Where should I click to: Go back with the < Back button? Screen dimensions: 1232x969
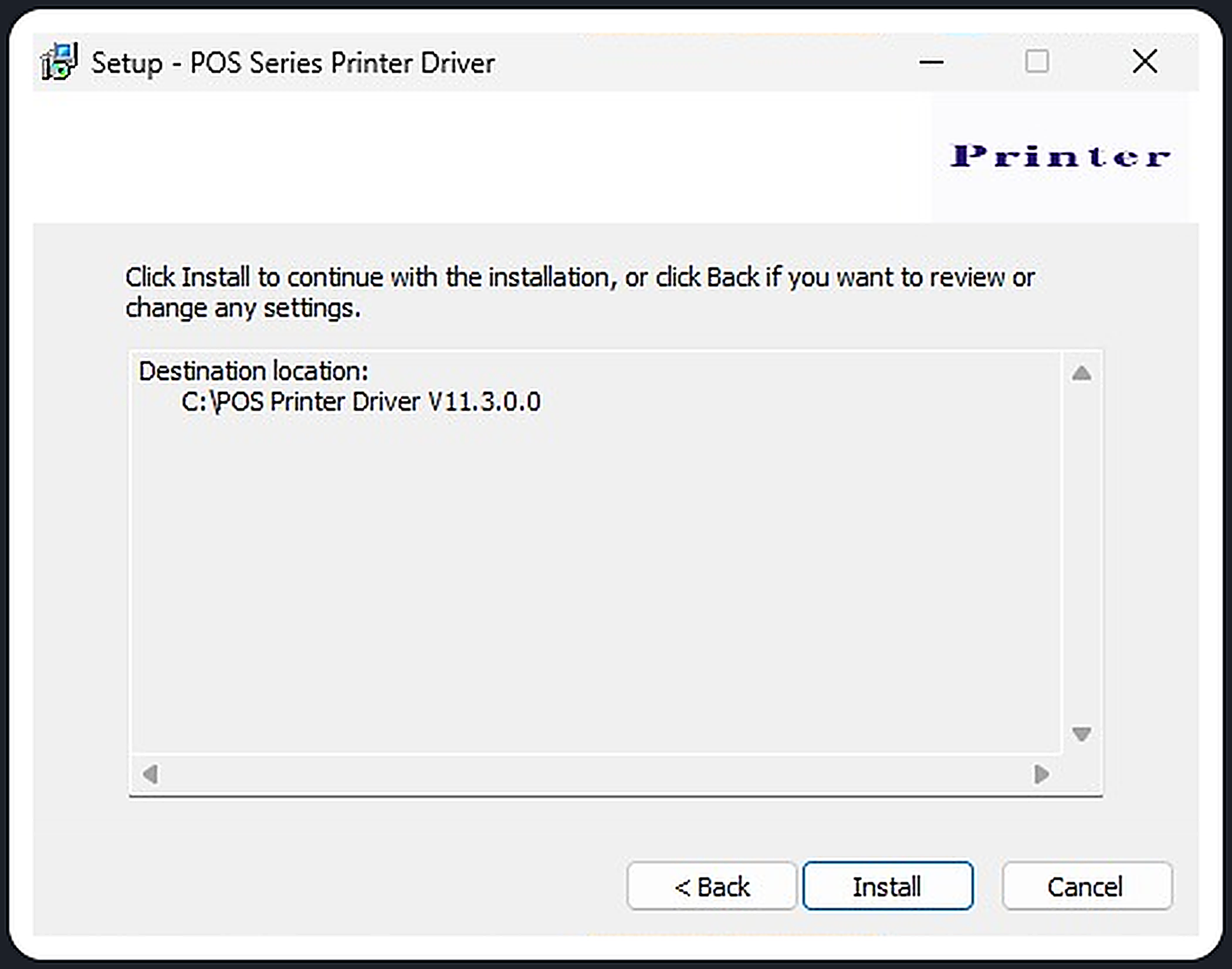711,886
